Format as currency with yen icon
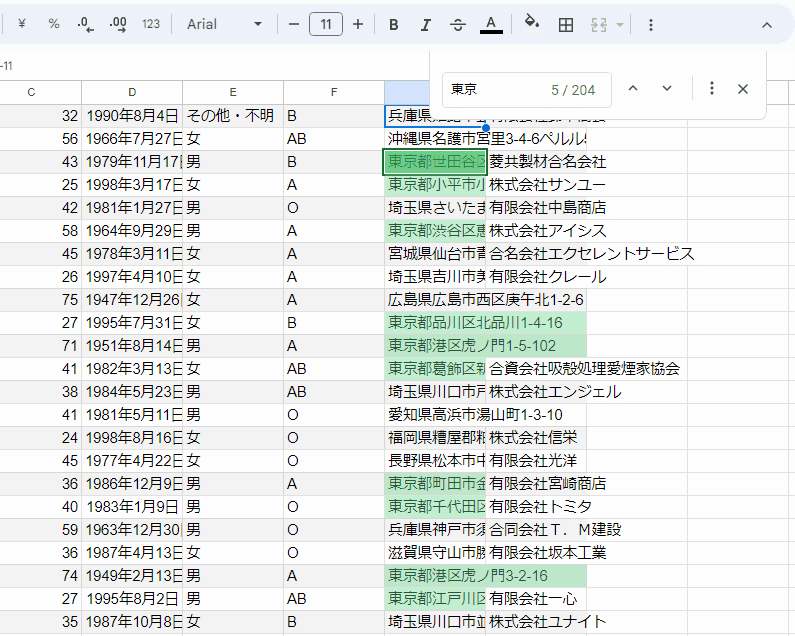Viewport: 795px width, 636px height. tap(21, 24)
